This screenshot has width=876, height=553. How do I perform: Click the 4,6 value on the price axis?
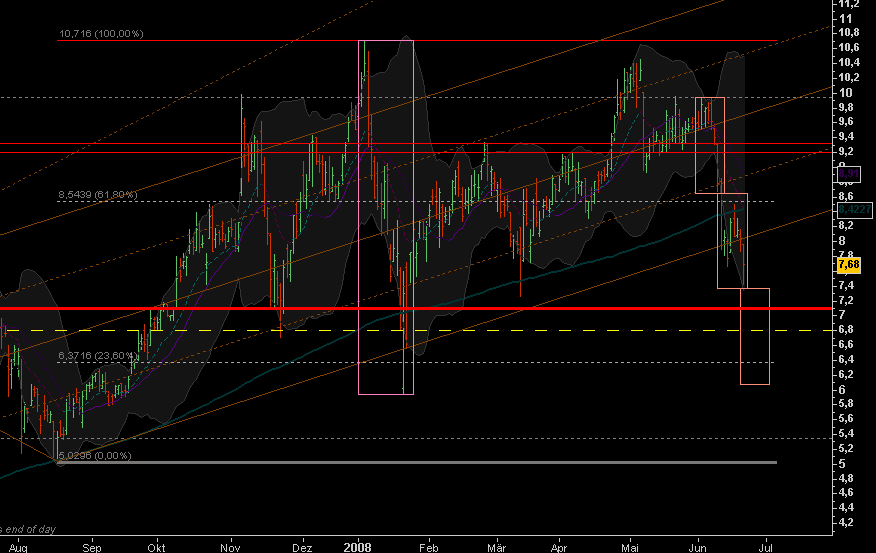coord(846,492)
